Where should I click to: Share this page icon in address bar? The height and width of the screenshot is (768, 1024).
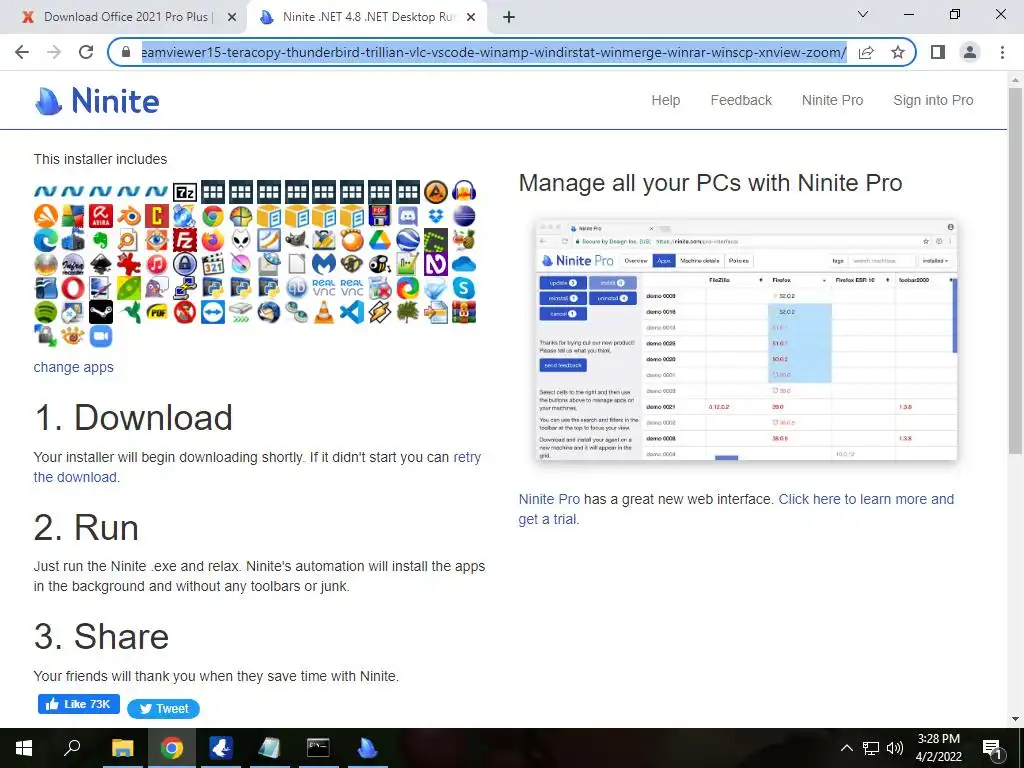tap(867, 52)
